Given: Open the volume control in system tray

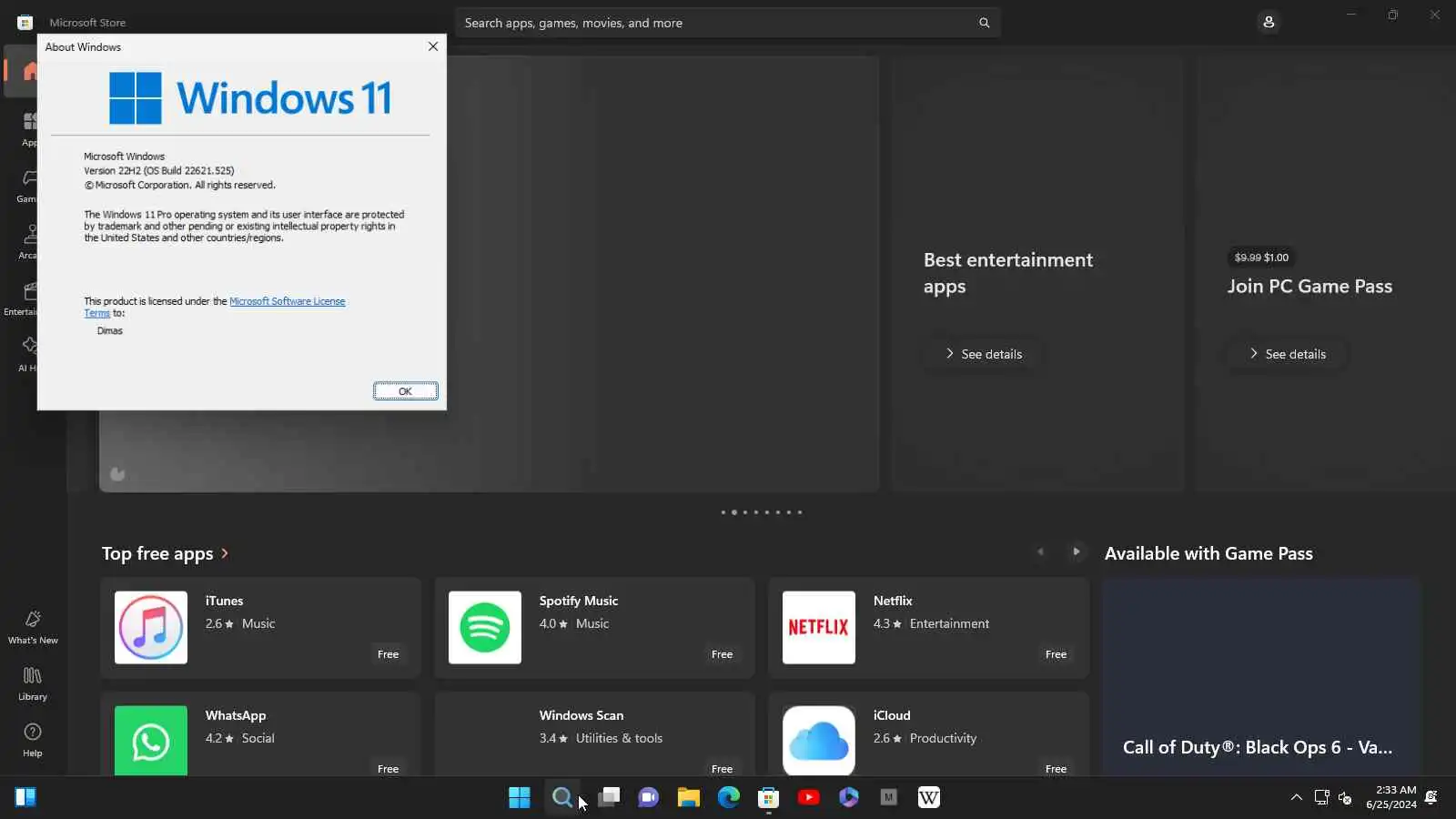Looking at the screenshot, I should tap(1345, 797).
